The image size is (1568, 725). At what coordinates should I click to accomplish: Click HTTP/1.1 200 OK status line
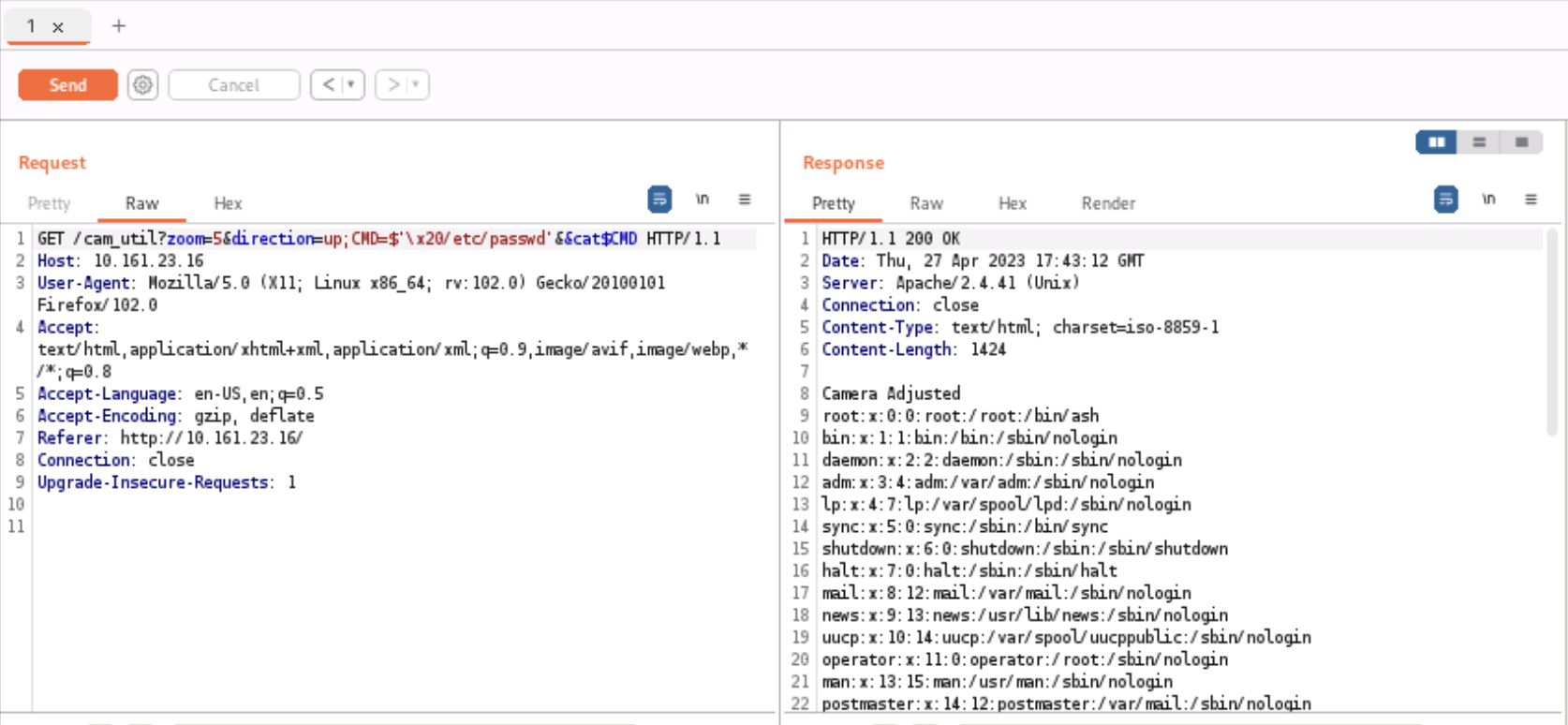(891, 239)
